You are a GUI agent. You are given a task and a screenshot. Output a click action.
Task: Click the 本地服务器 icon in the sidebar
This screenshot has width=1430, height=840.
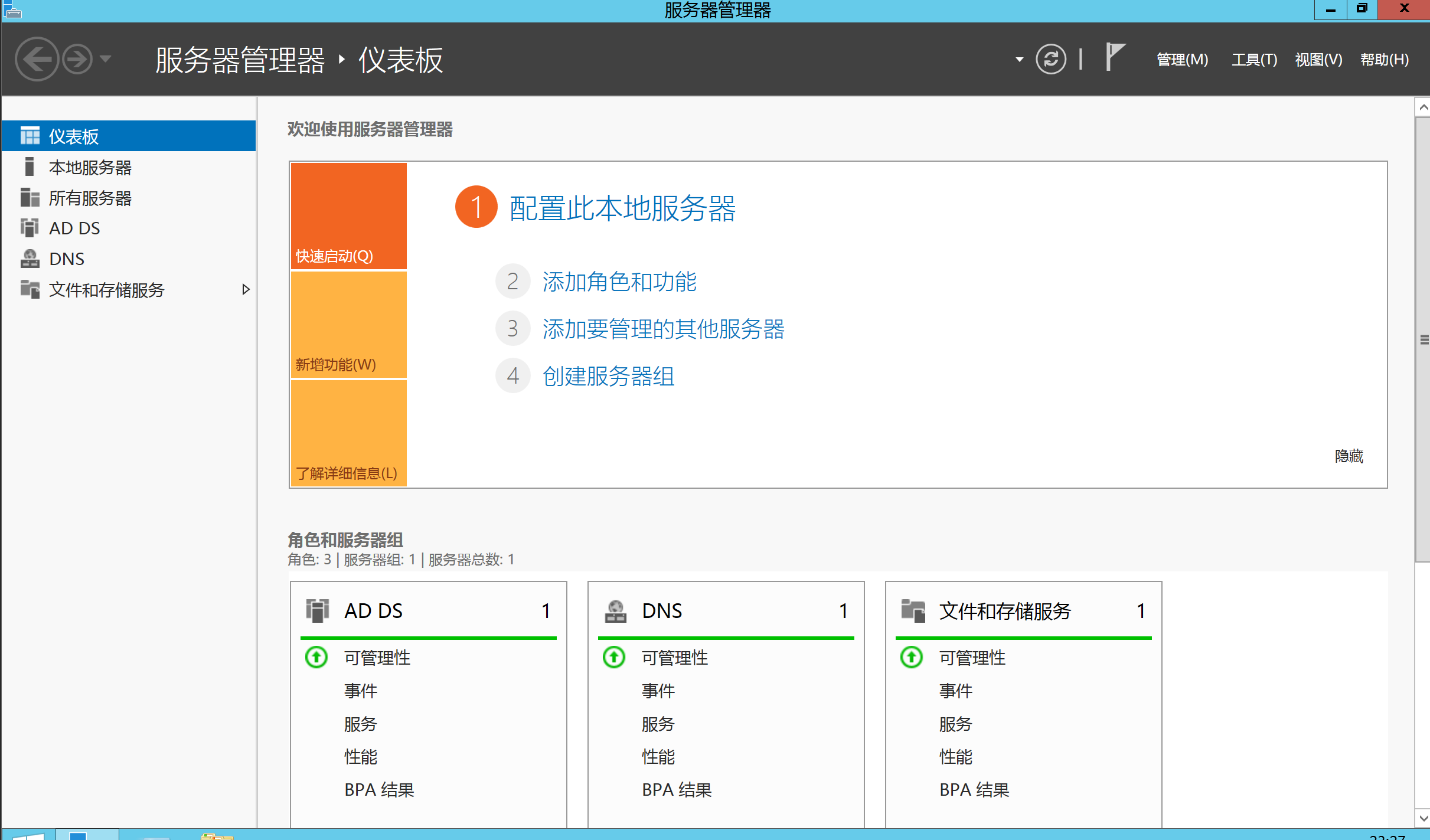tap(30, 166)
